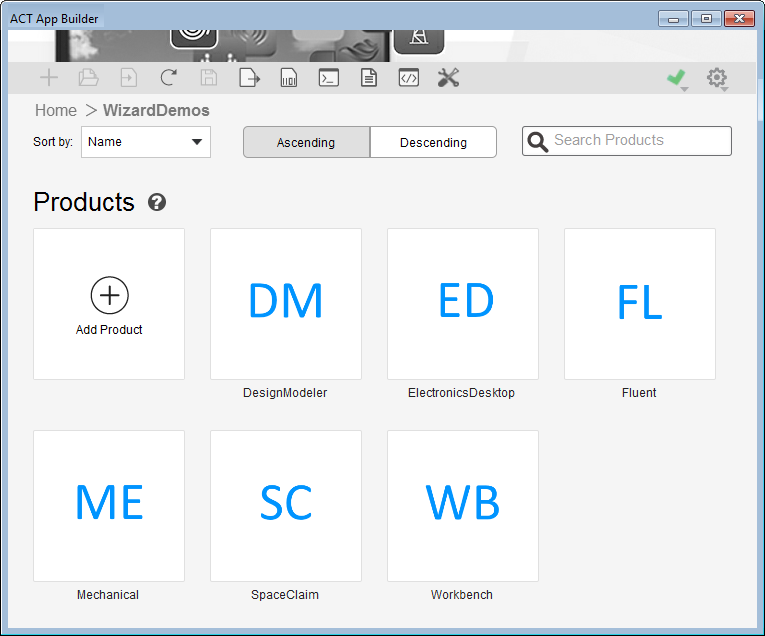Click the text document icon in toolbar

368,78
